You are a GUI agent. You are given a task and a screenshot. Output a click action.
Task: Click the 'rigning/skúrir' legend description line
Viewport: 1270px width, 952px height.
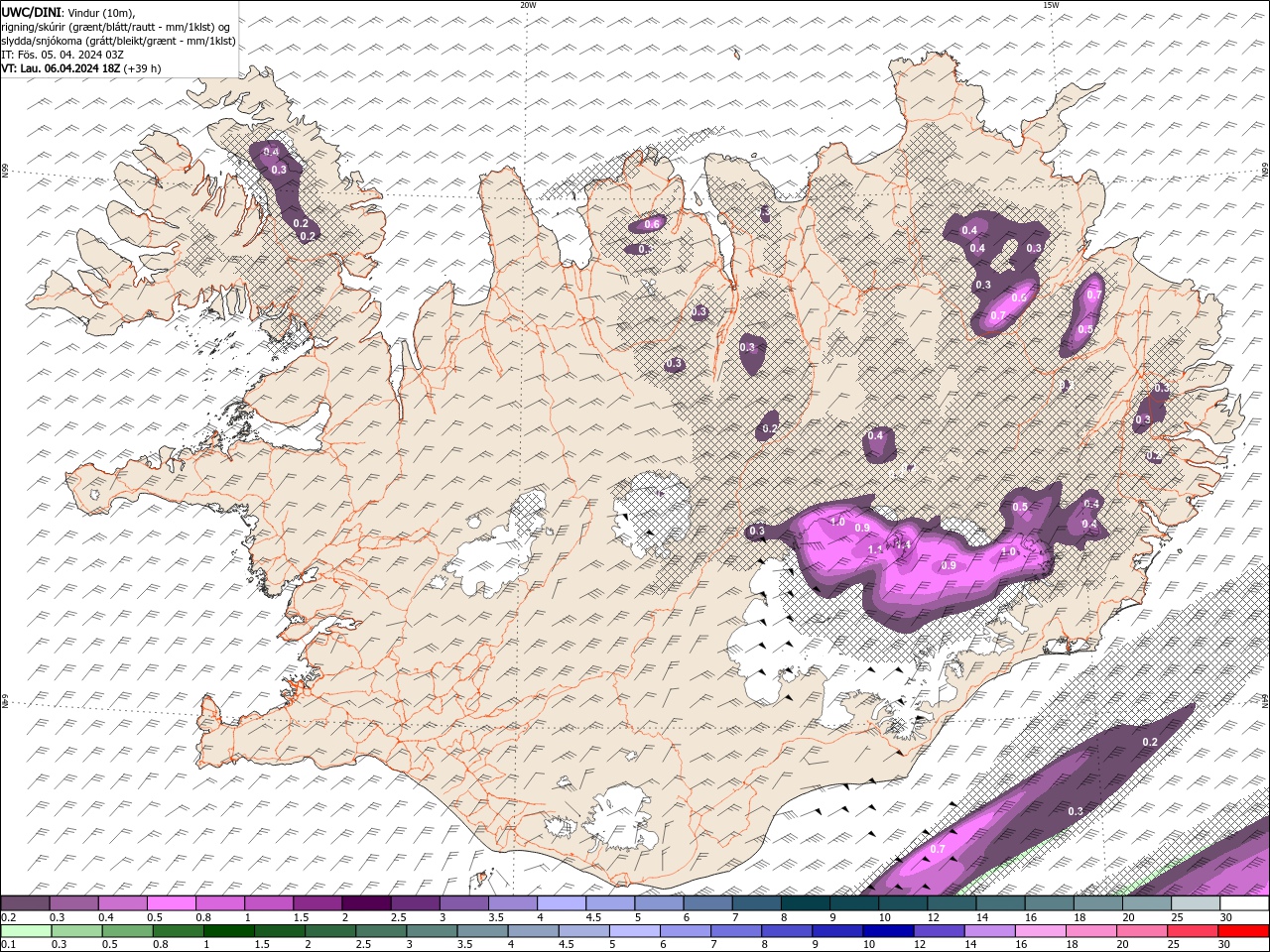pyautogui.click(x=116, y=27)
